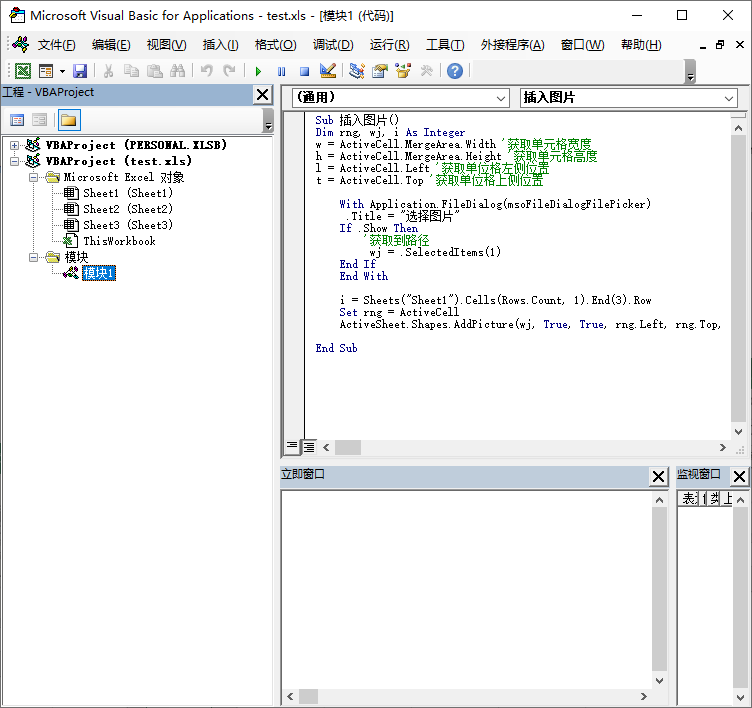Viewport: 752px width, 708px height.
Task: Open the 文件(F) menu
Action: (57, 45)
